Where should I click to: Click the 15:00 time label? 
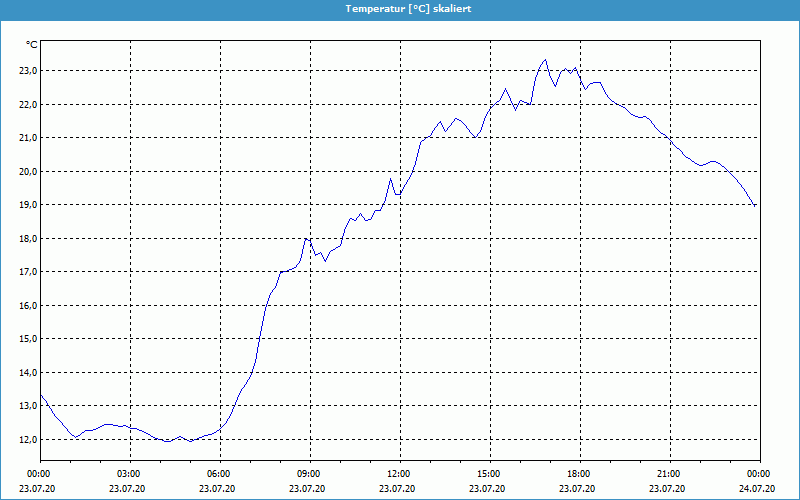point(489,474)
